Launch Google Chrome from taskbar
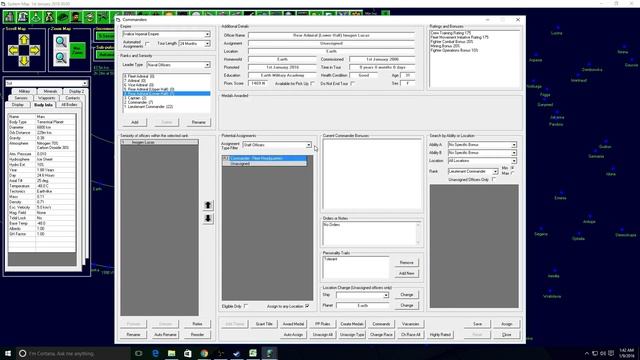The width and height of the screenshot is (640, 360). (204, 353)
